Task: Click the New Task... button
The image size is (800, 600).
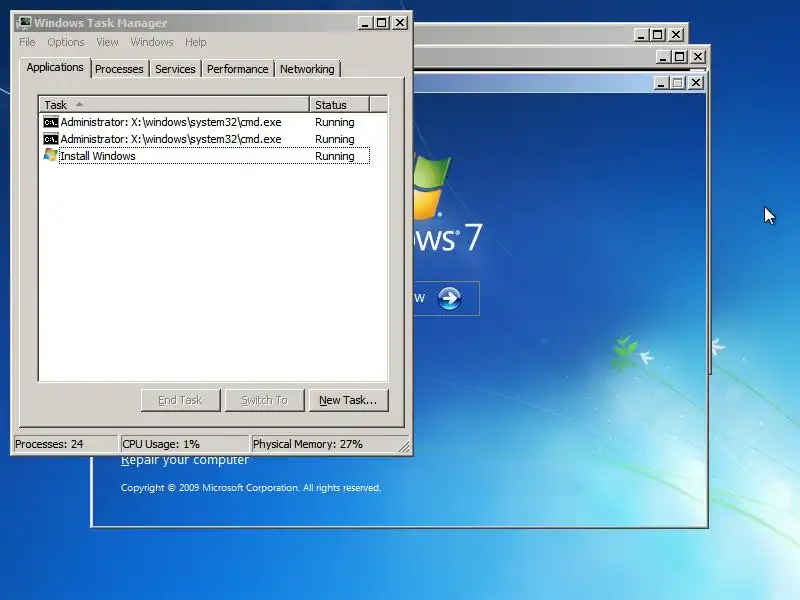Action: (x=348, y=400)
